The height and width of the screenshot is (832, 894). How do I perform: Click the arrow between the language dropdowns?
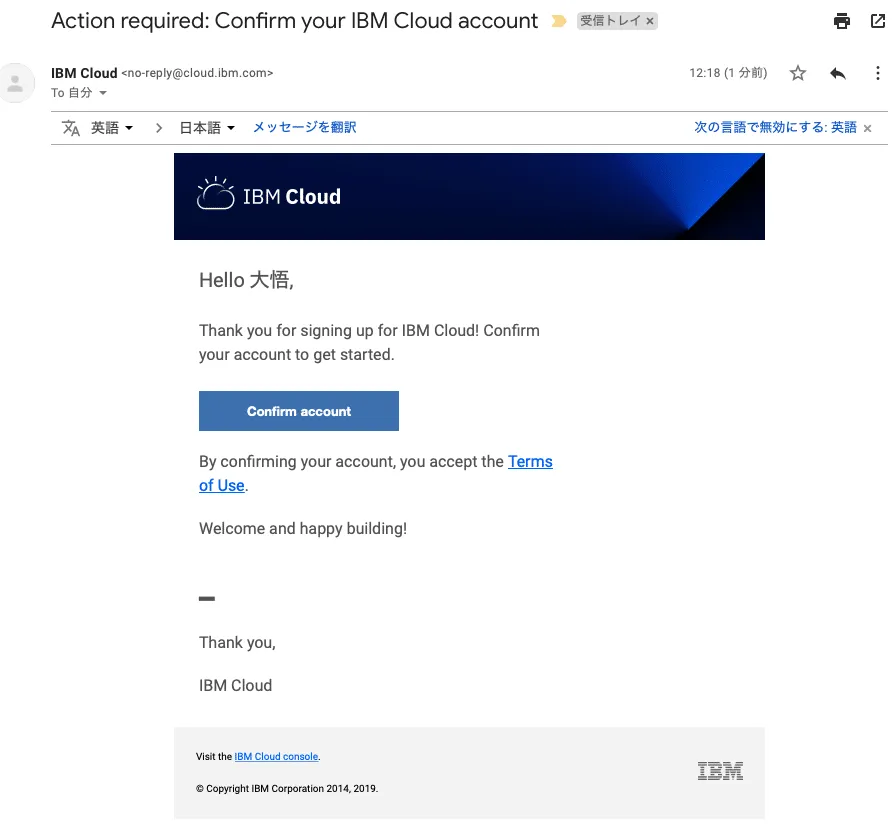coord(159,128)
